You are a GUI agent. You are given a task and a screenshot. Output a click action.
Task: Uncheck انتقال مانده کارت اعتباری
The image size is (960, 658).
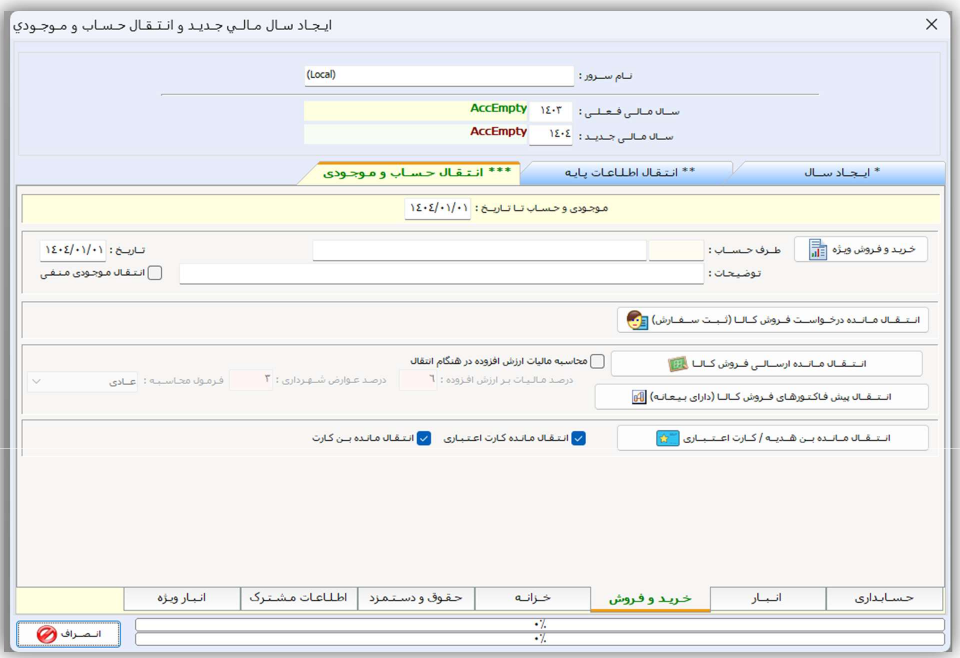pos(579,438)
